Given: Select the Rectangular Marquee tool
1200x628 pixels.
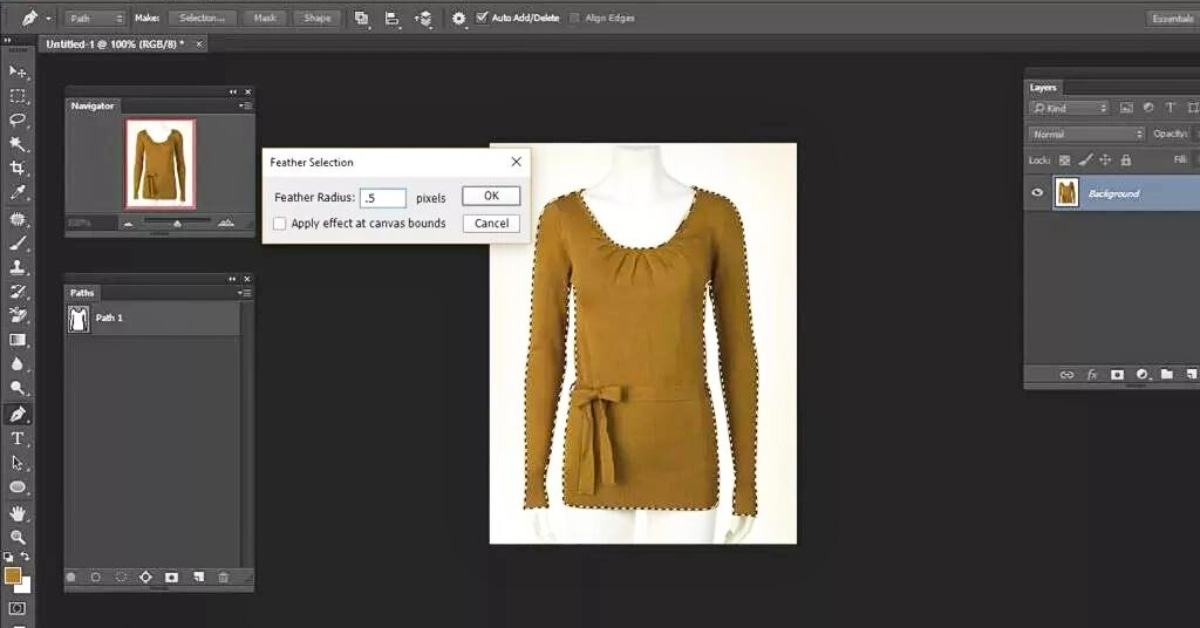Looking at the screenshot, I should (x=17, y=96).
